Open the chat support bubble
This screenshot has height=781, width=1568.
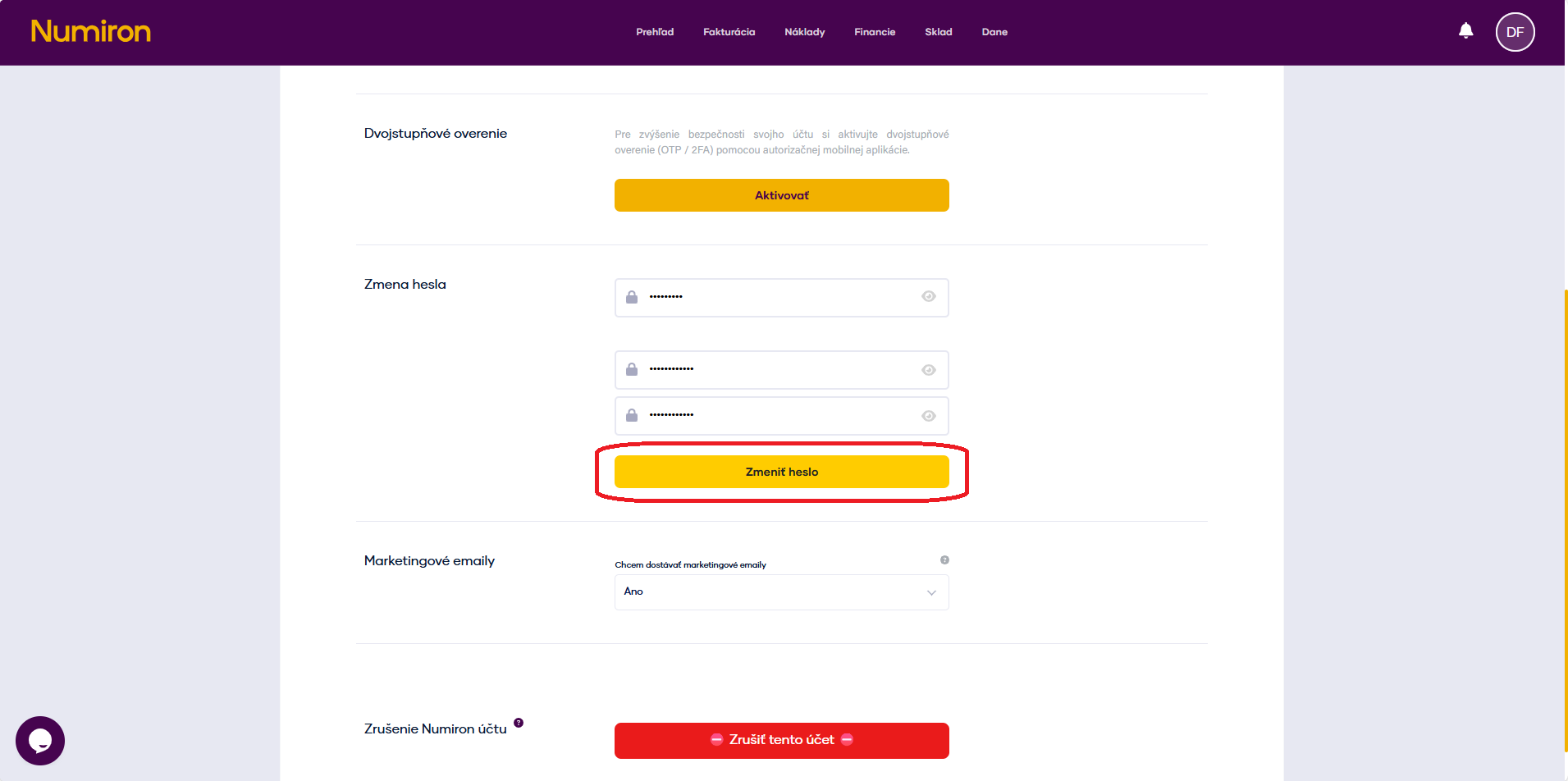[40, 740]
